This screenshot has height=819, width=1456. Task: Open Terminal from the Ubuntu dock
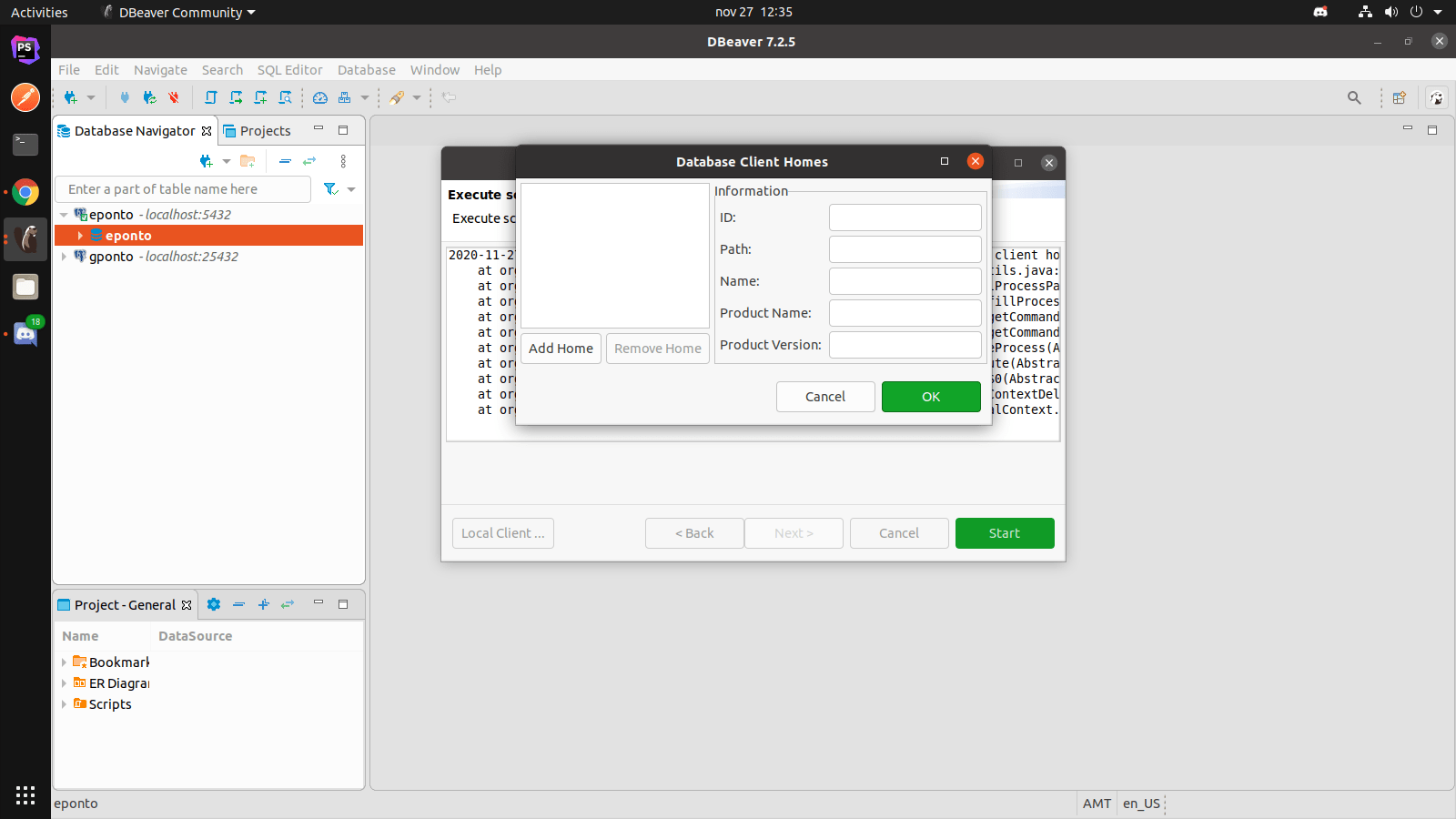(25, 144)
